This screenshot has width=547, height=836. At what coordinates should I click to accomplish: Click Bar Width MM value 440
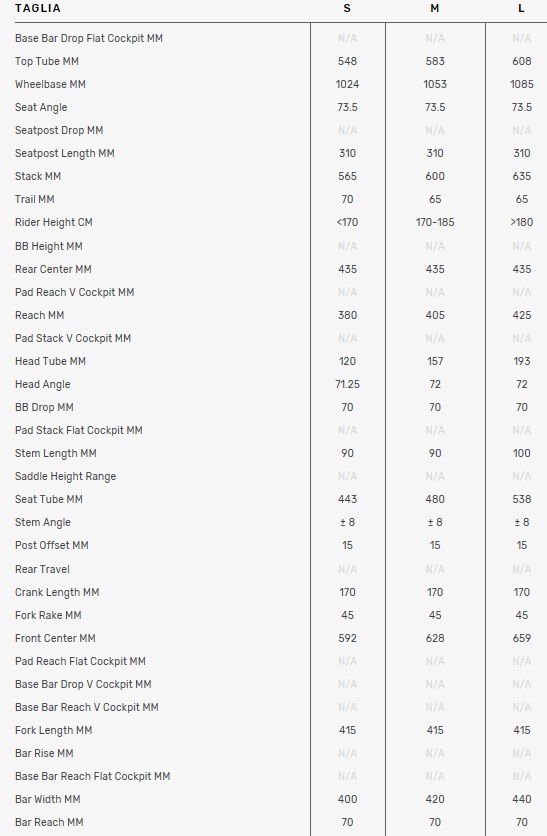pyautogui.click(x=521, y=799)
